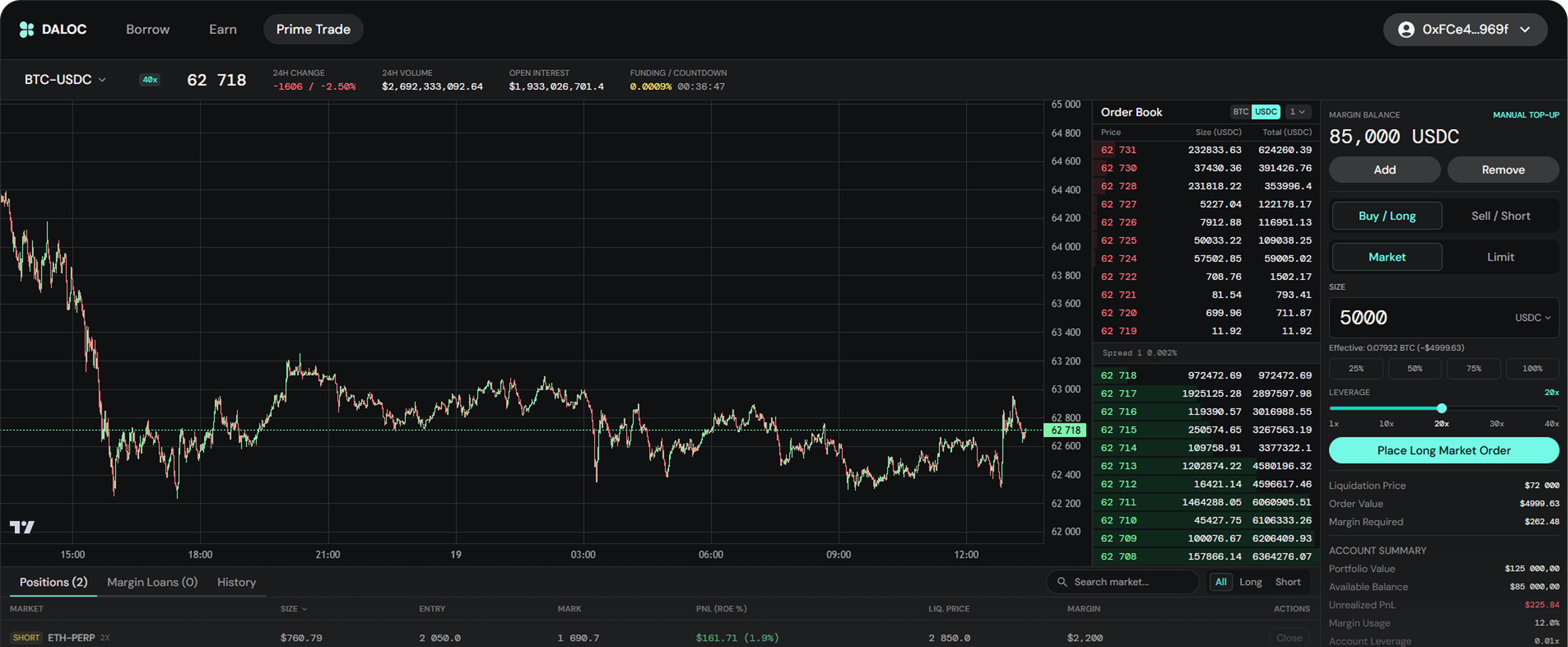Click the DALOC clover logo icon
The image size is (1568, 647).
(27, 29)
